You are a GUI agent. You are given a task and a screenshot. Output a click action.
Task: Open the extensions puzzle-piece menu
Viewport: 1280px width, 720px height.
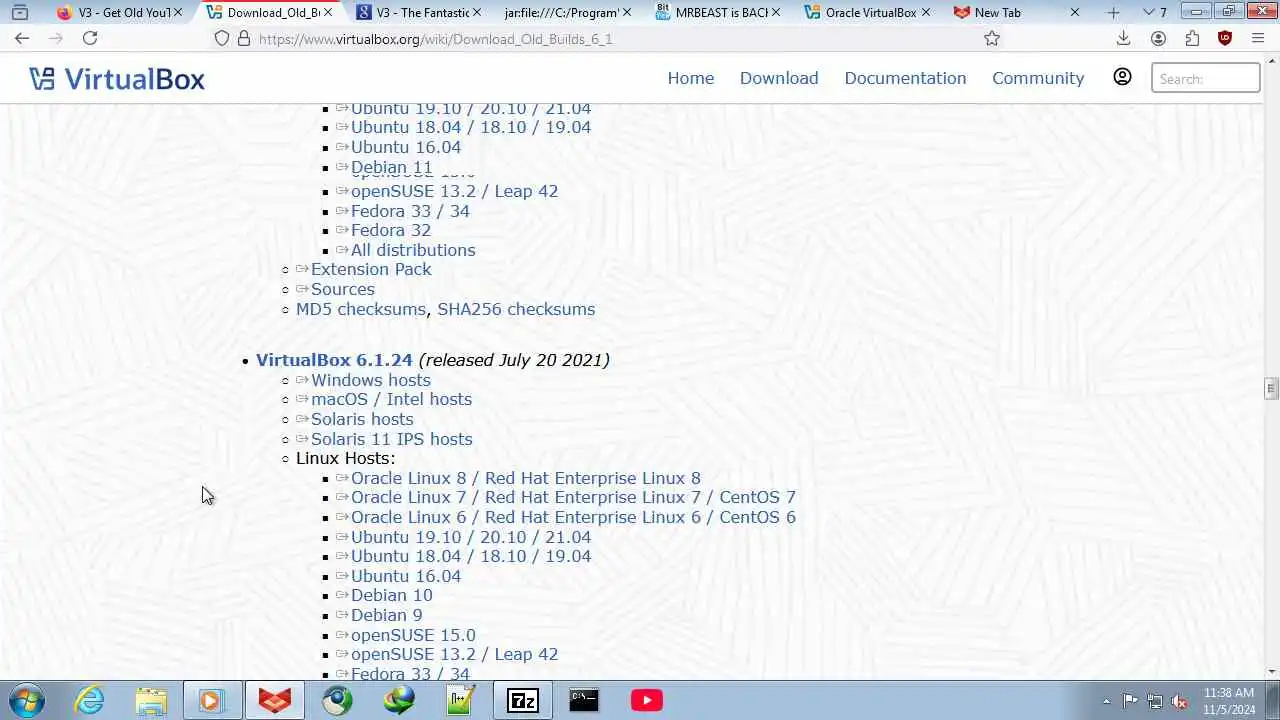click(x=1192, y=38)
